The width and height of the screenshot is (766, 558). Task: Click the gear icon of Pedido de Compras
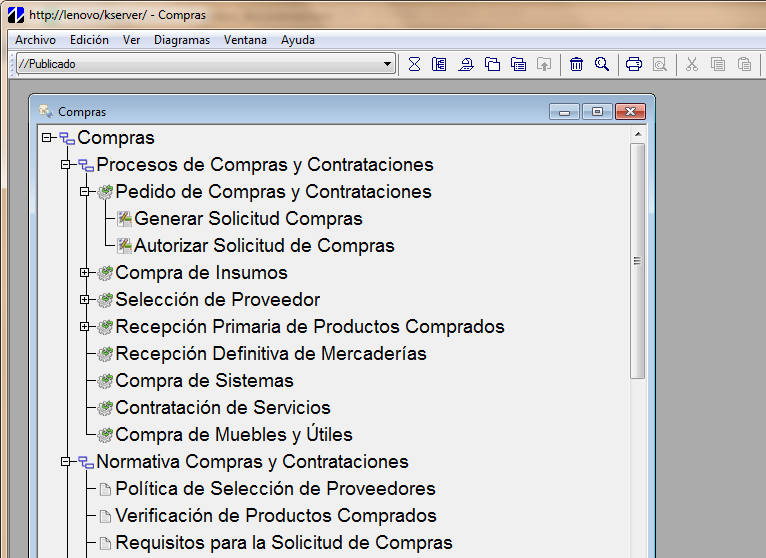105,192
